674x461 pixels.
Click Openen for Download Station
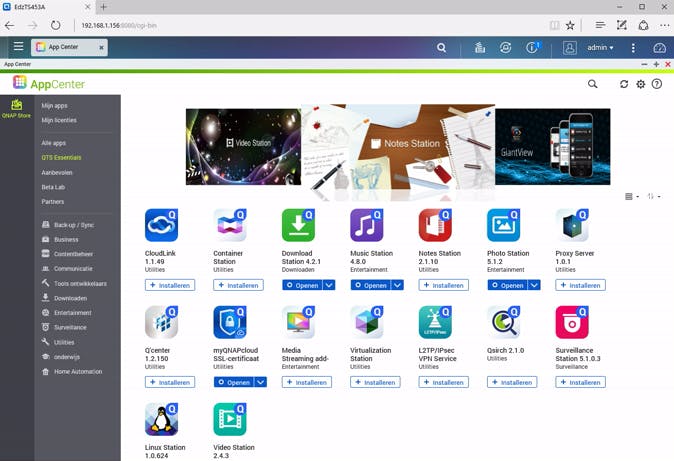(302, 285)
